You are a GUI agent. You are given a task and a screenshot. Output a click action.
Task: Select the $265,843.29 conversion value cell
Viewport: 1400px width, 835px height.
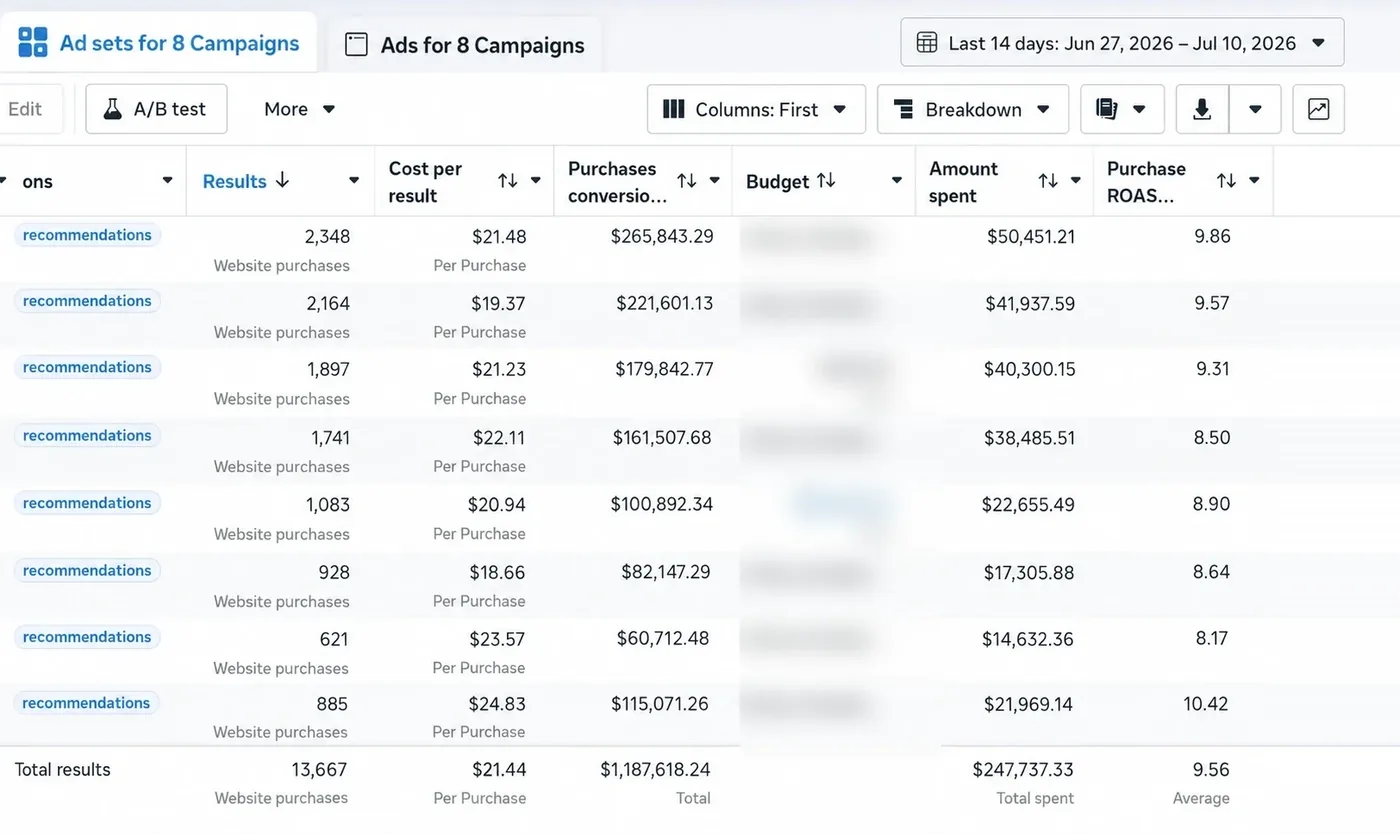(662, 237)
